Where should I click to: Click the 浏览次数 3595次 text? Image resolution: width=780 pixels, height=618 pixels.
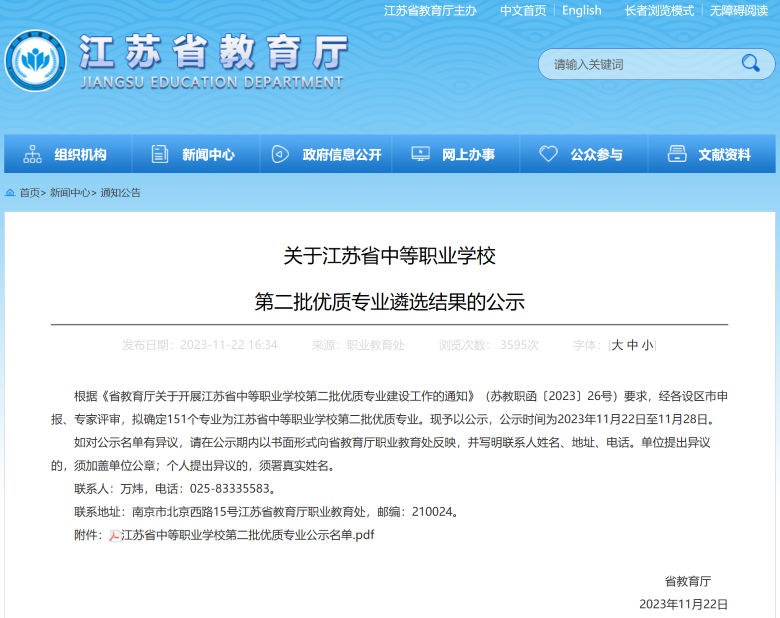(x=488, y=345)
